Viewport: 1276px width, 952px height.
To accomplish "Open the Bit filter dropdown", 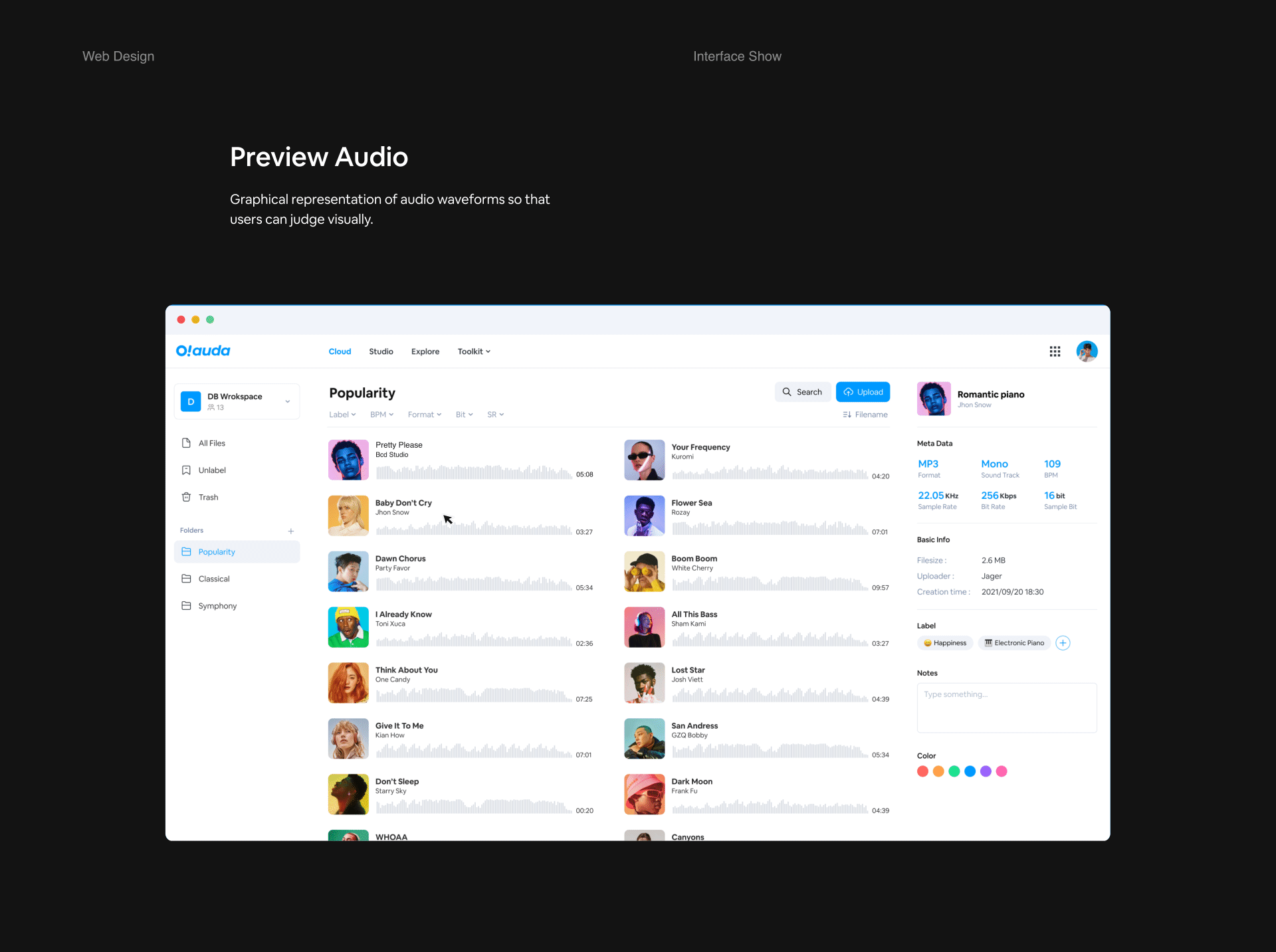I will point(465,415).
